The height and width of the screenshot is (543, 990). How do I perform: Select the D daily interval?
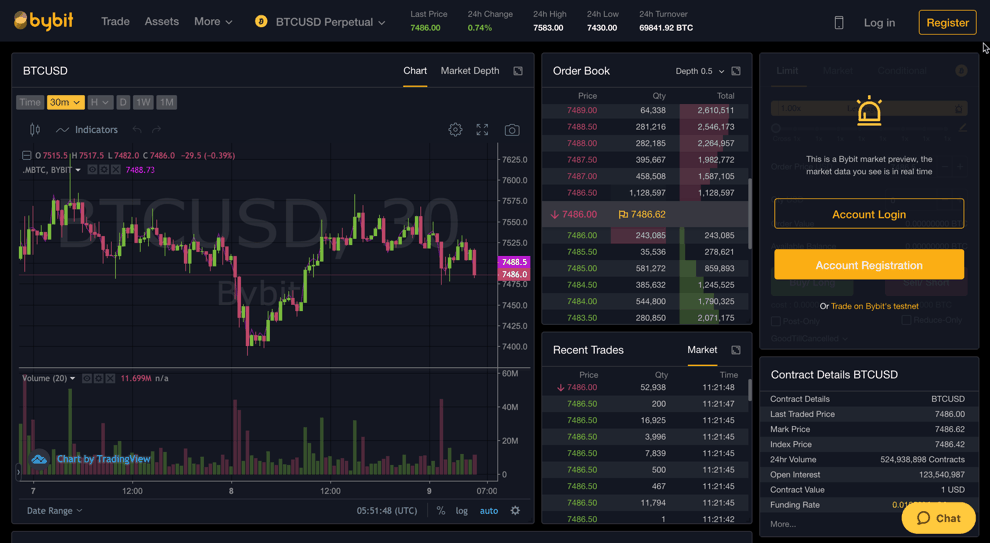tap(123, 102)
